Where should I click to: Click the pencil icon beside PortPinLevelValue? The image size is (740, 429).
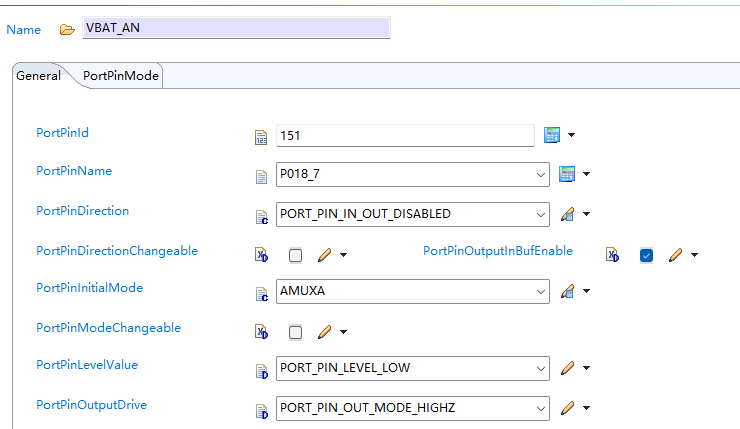pos(567,368)
